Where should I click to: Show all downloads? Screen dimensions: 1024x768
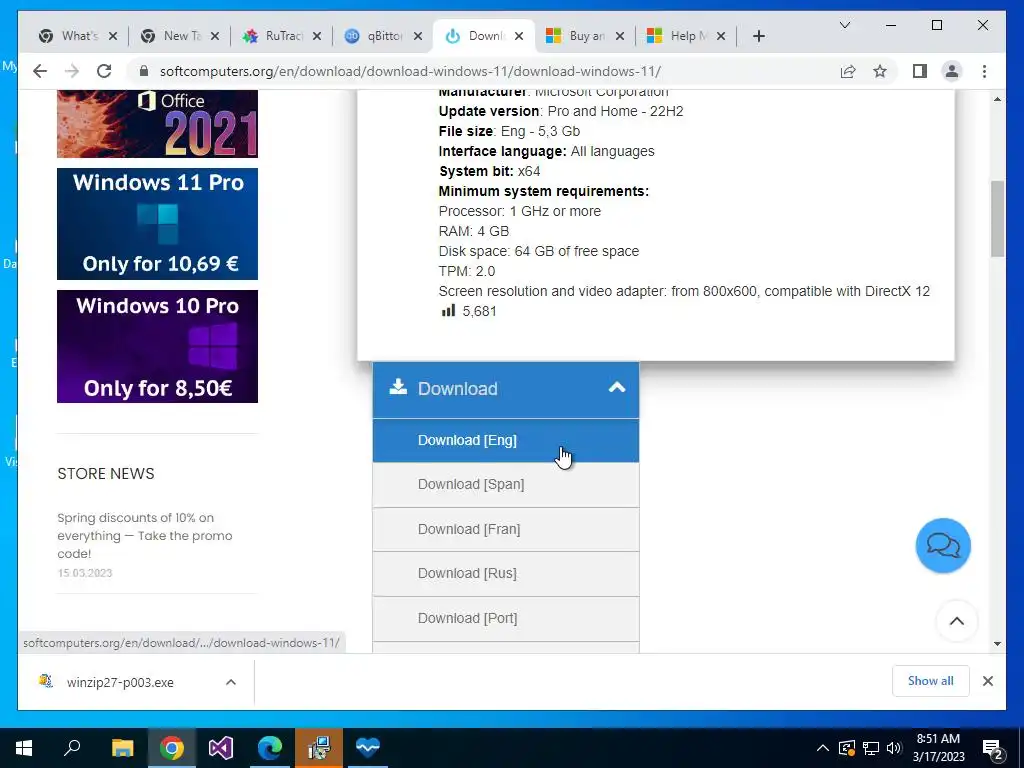coord(931,681)
